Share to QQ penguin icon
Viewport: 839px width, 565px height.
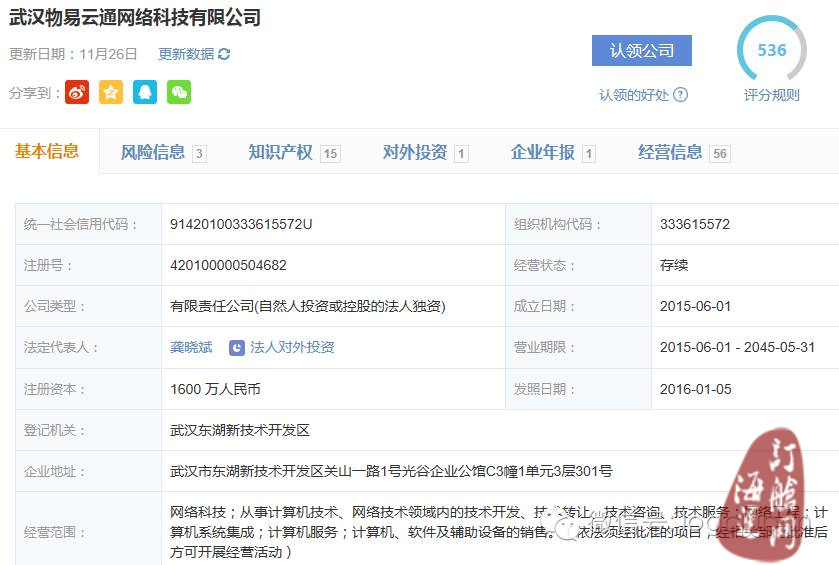pyautogui.click(x=145, y=92)
